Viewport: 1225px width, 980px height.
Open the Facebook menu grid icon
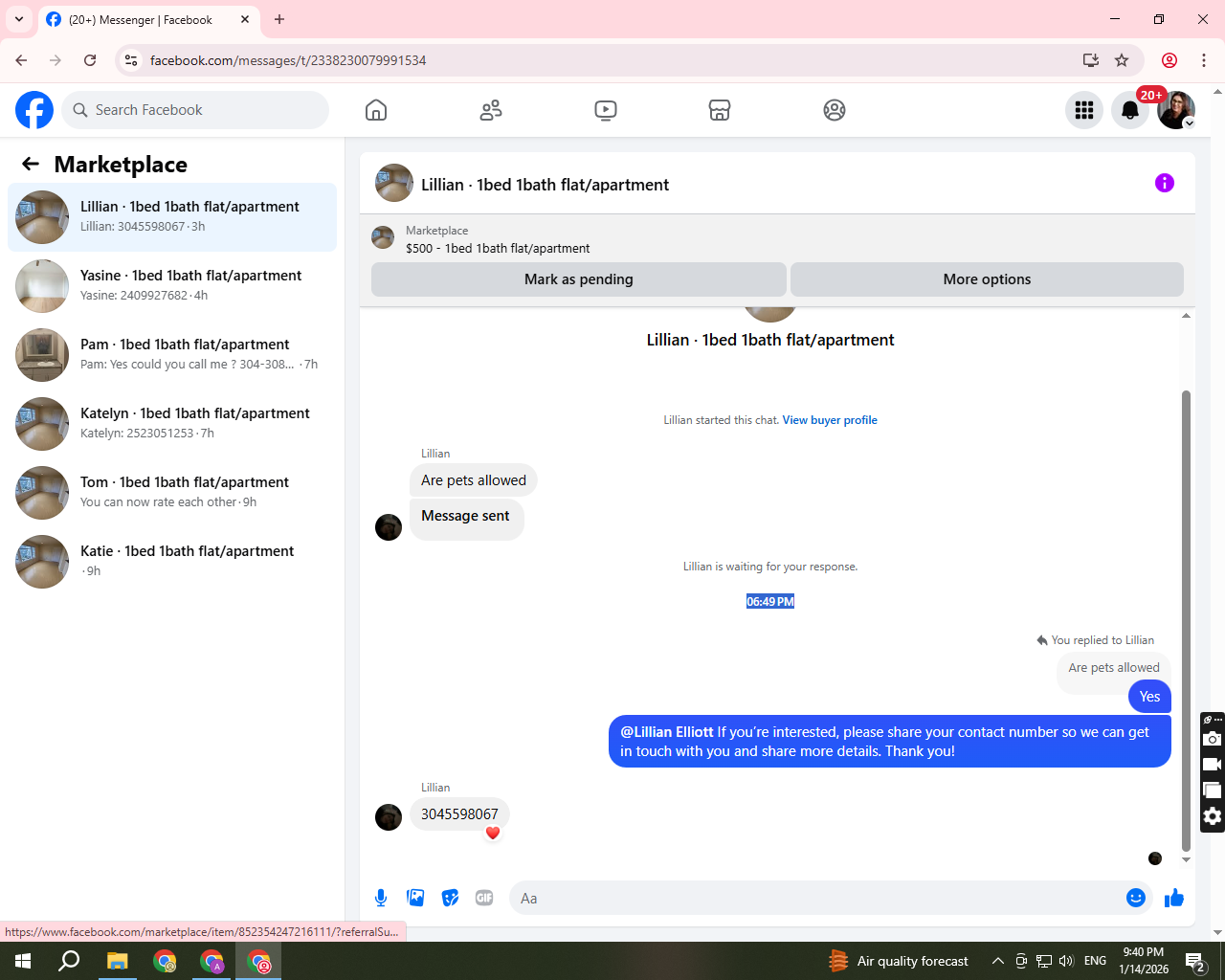click(1084, 110)
